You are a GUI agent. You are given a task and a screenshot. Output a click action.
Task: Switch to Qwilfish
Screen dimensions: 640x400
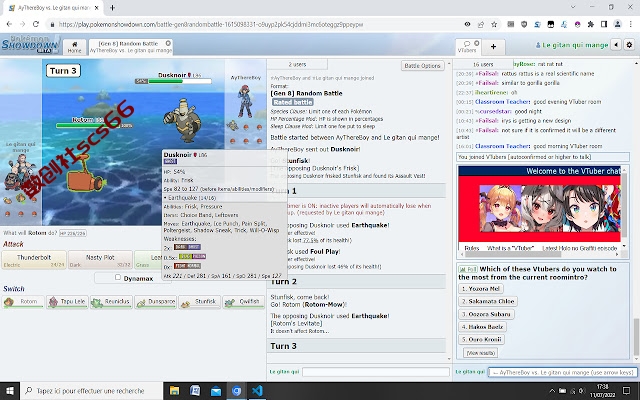click(x=243, y=302)
